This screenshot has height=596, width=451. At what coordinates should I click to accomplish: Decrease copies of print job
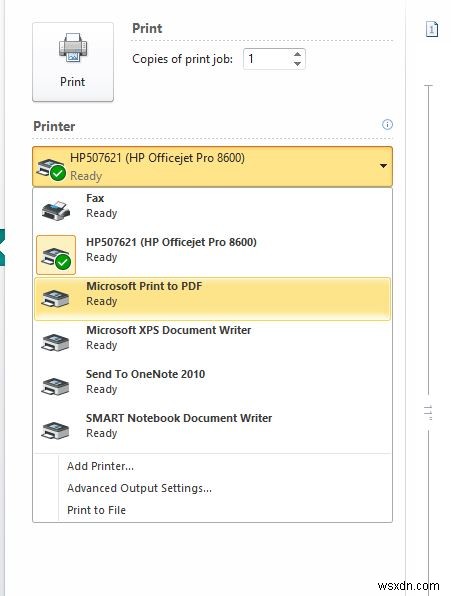point(297,64)
